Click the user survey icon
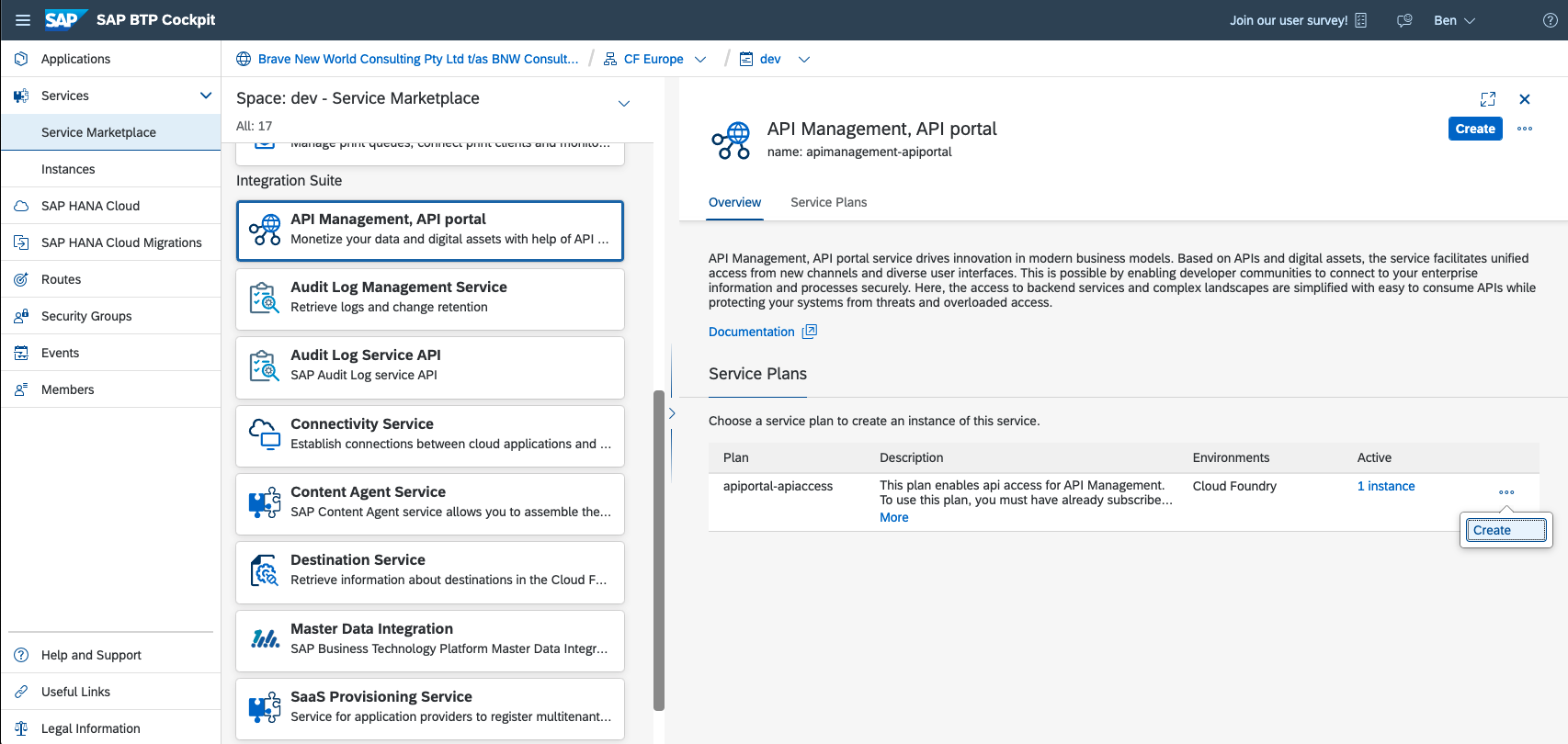This screenshot has width=1568, height=744. click(1361, 20)
